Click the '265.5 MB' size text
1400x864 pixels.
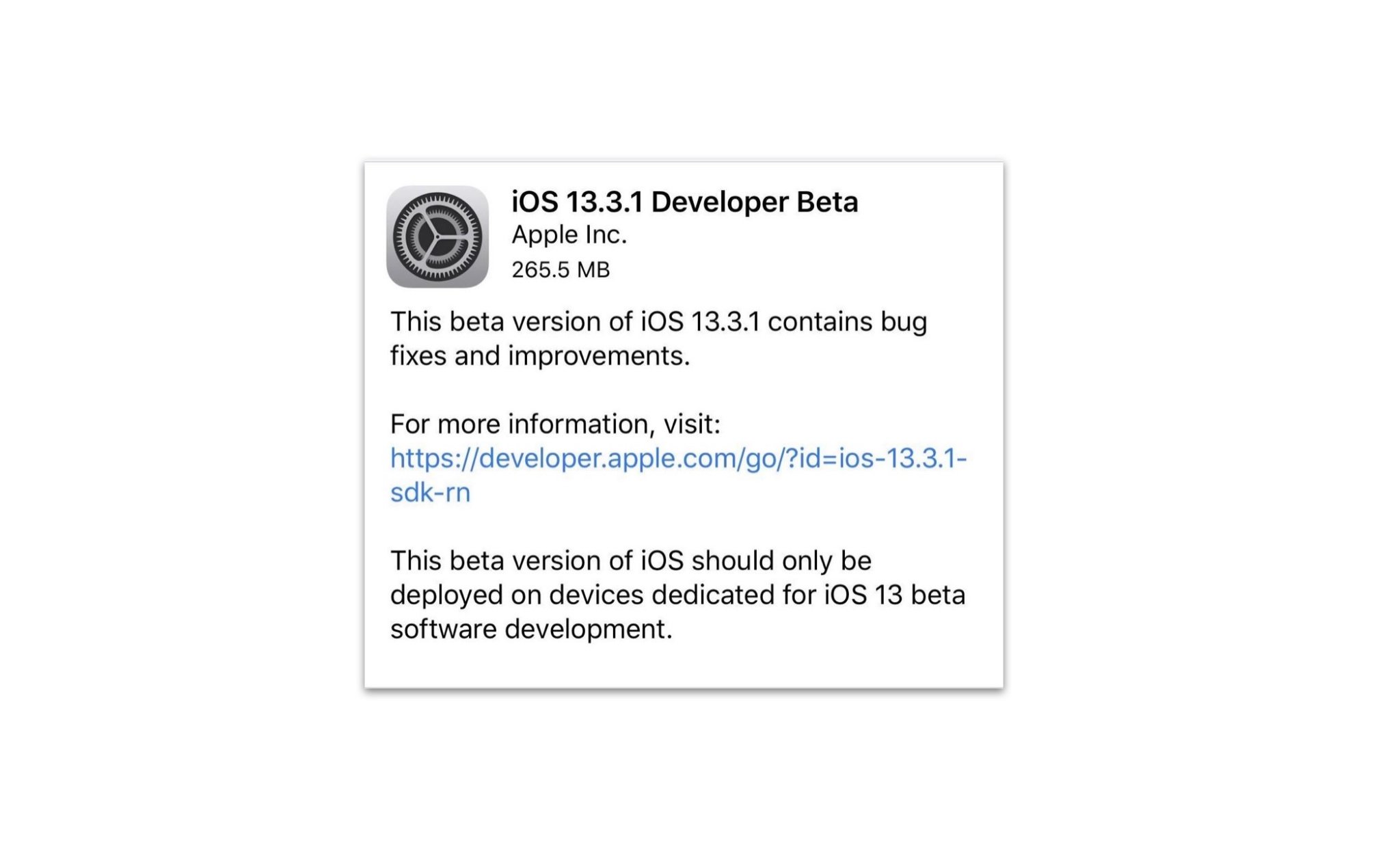tap(561, 269)
